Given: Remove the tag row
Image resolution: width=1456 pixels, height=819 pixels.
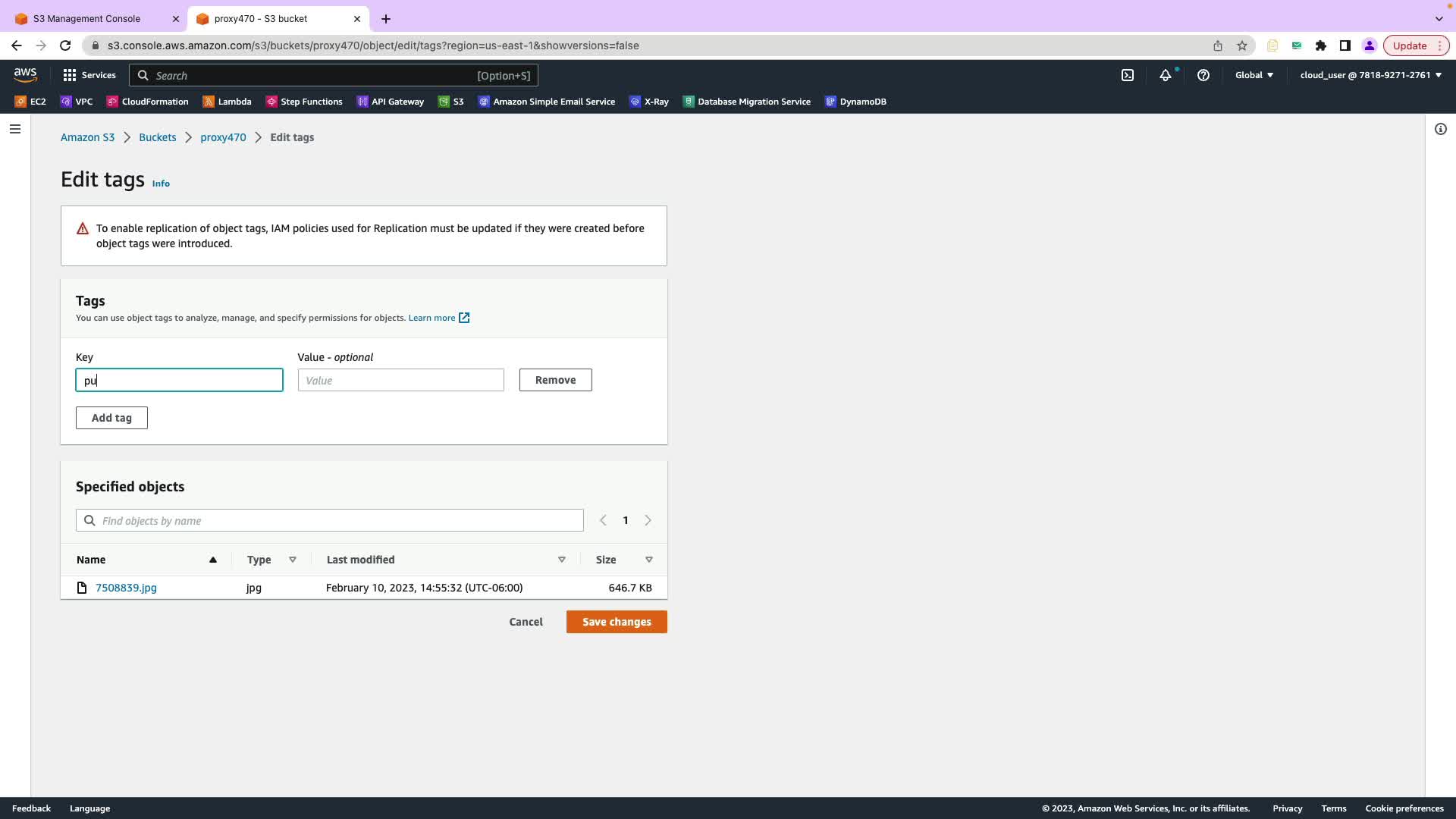Looking at the screenshot, I should [555, 380].
